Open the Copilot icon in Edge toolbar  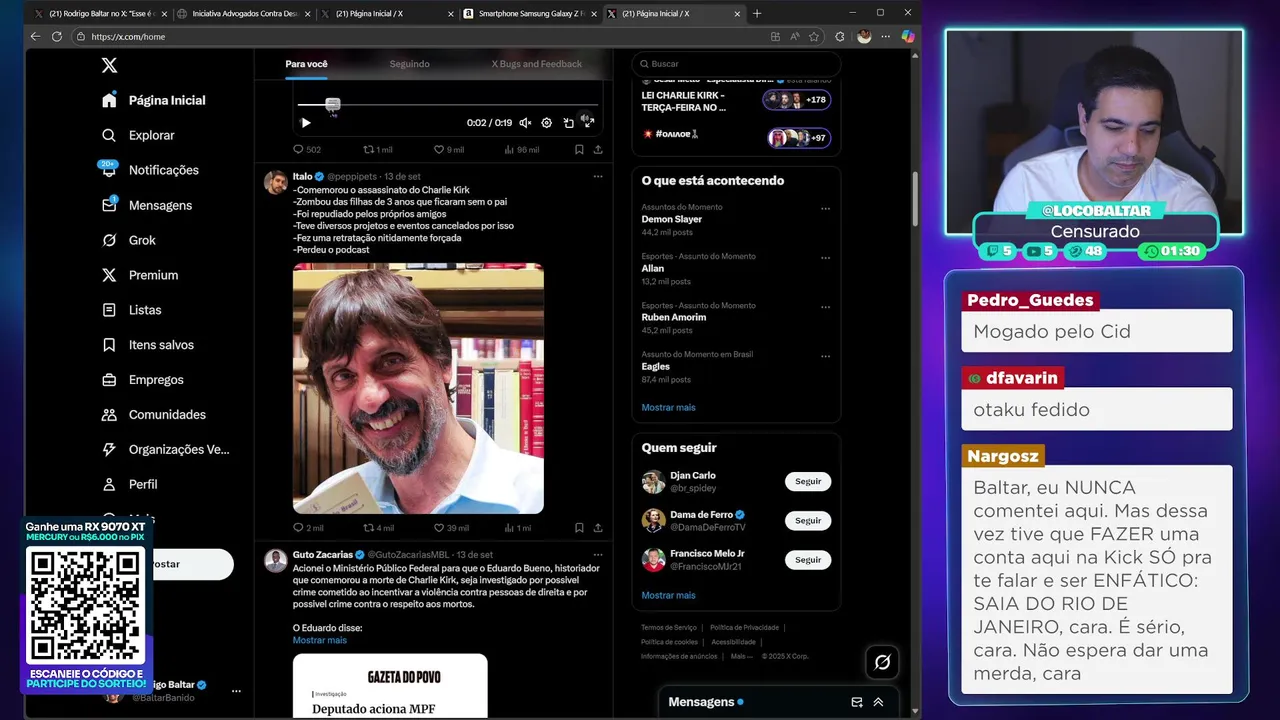(908, 36)
